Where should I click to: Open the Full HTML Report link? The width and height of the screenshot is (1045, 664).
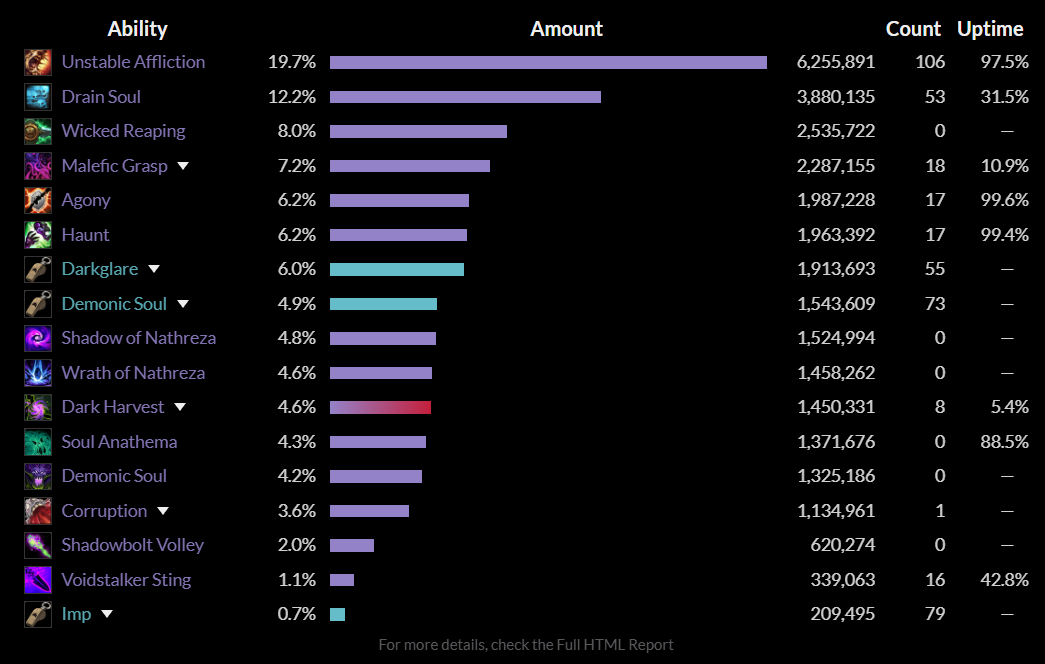pos(614,645)
